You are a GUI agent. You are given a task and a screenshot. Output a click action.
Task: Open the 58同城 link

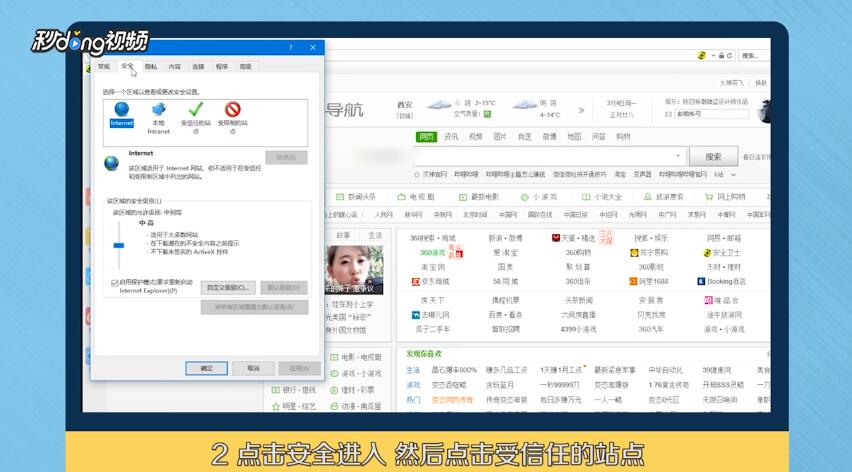[x=505, y=281]
